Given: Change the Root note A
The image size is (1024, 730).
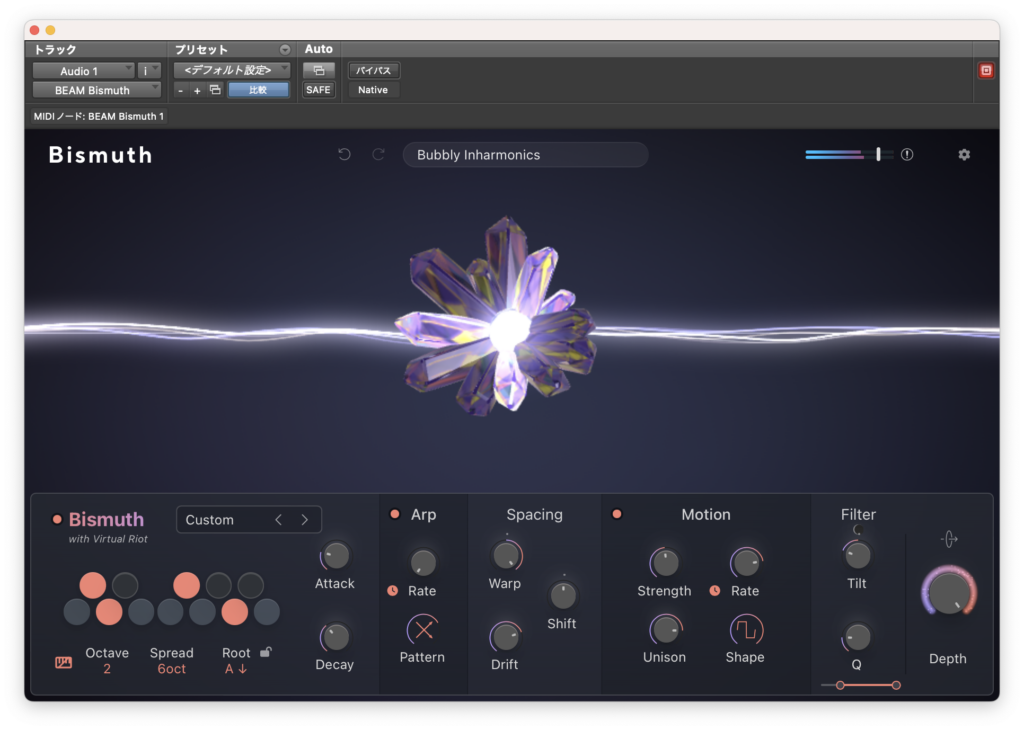Looking at the screenshot, I should click(236, 669).
